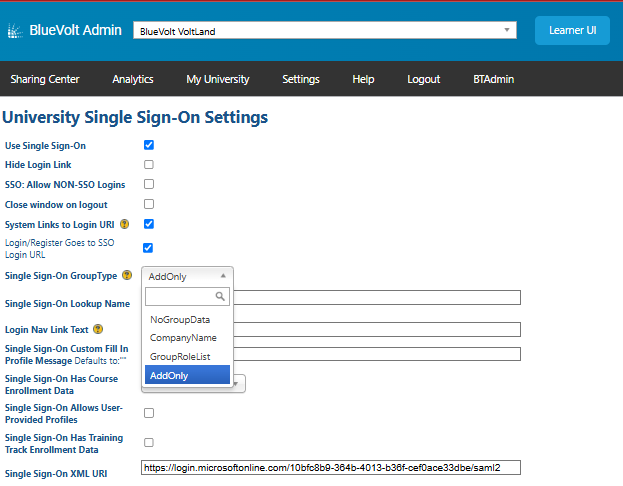Viewport: 623px width, 486px height.
Task: Open BTAdmin menu item
Action: click(x=493, y=79)
